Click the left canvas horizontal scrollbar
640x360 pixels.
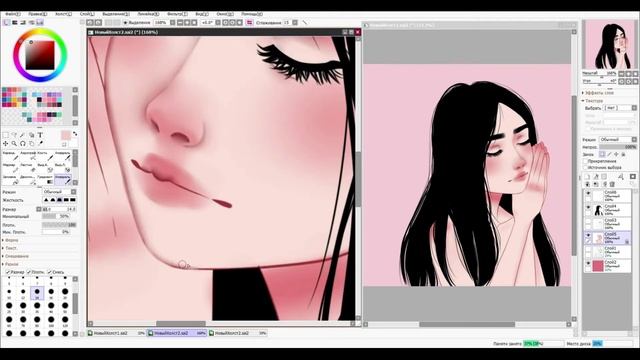181,324
